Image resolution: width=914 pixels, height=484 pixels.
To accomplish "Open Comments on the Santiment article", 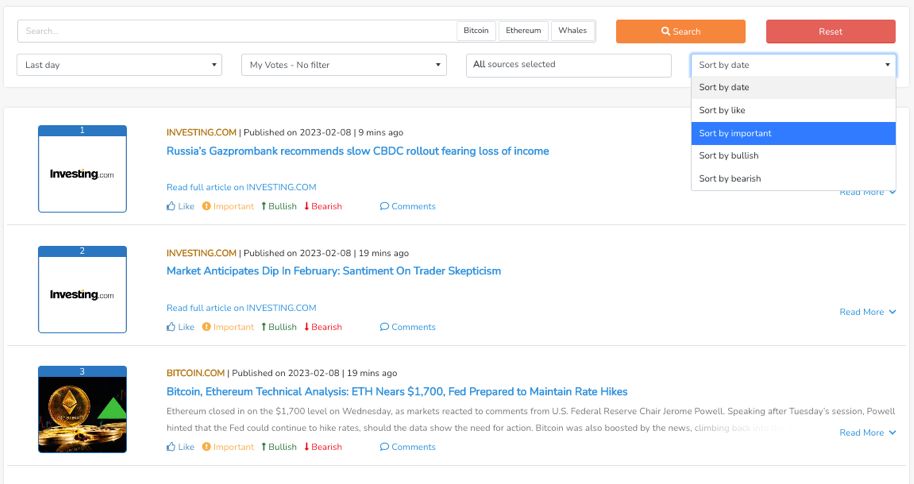I will (x=408, y=327).
